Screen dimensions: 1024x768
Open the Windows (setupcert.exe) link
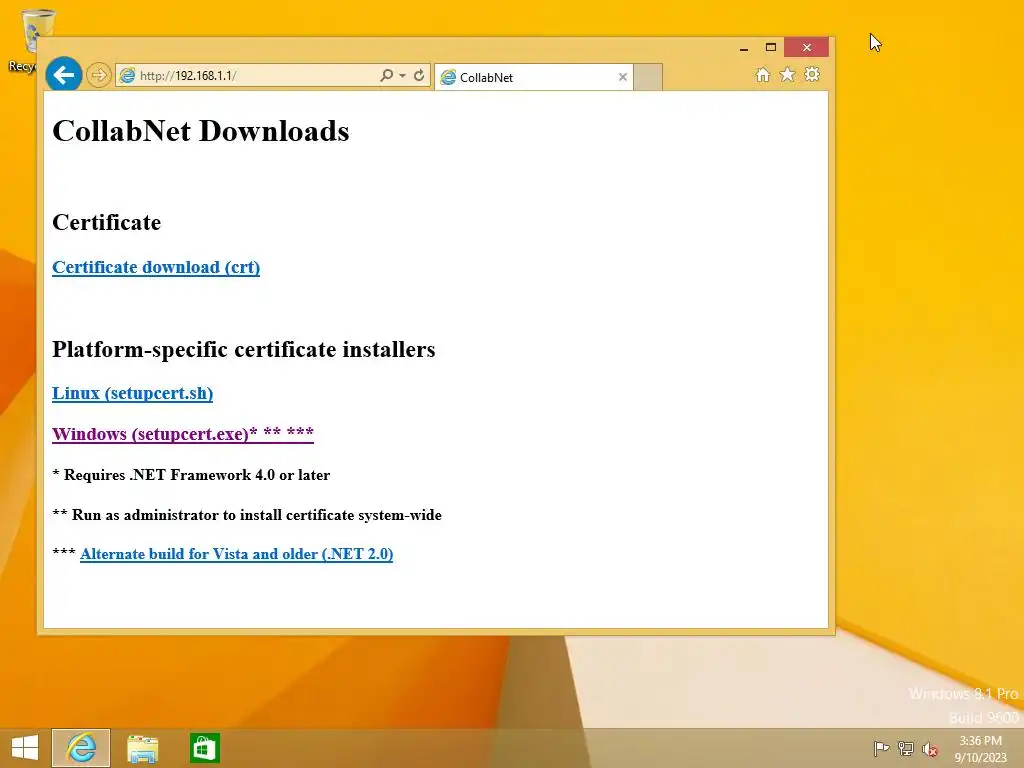pos(183,434)
